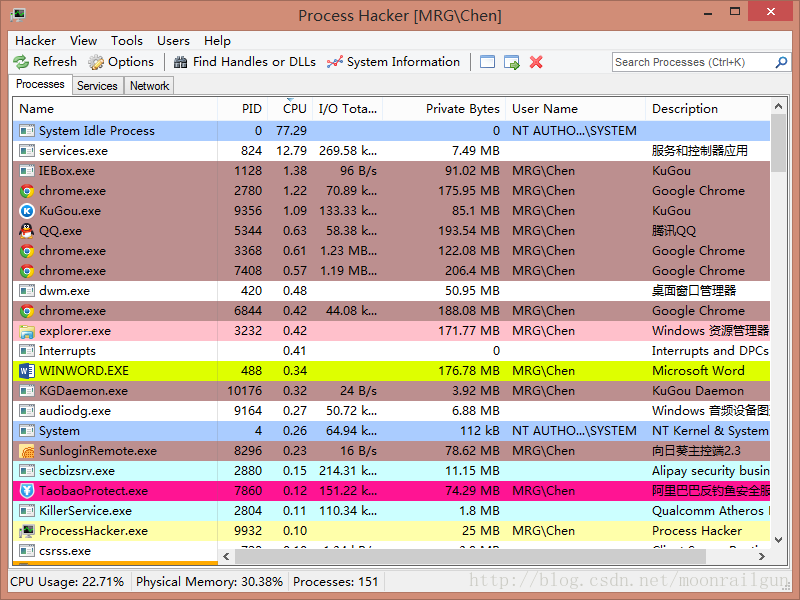Sort by the I/O Total column header
The height and width of the screenshot is (600, 800).
(347, 109)
